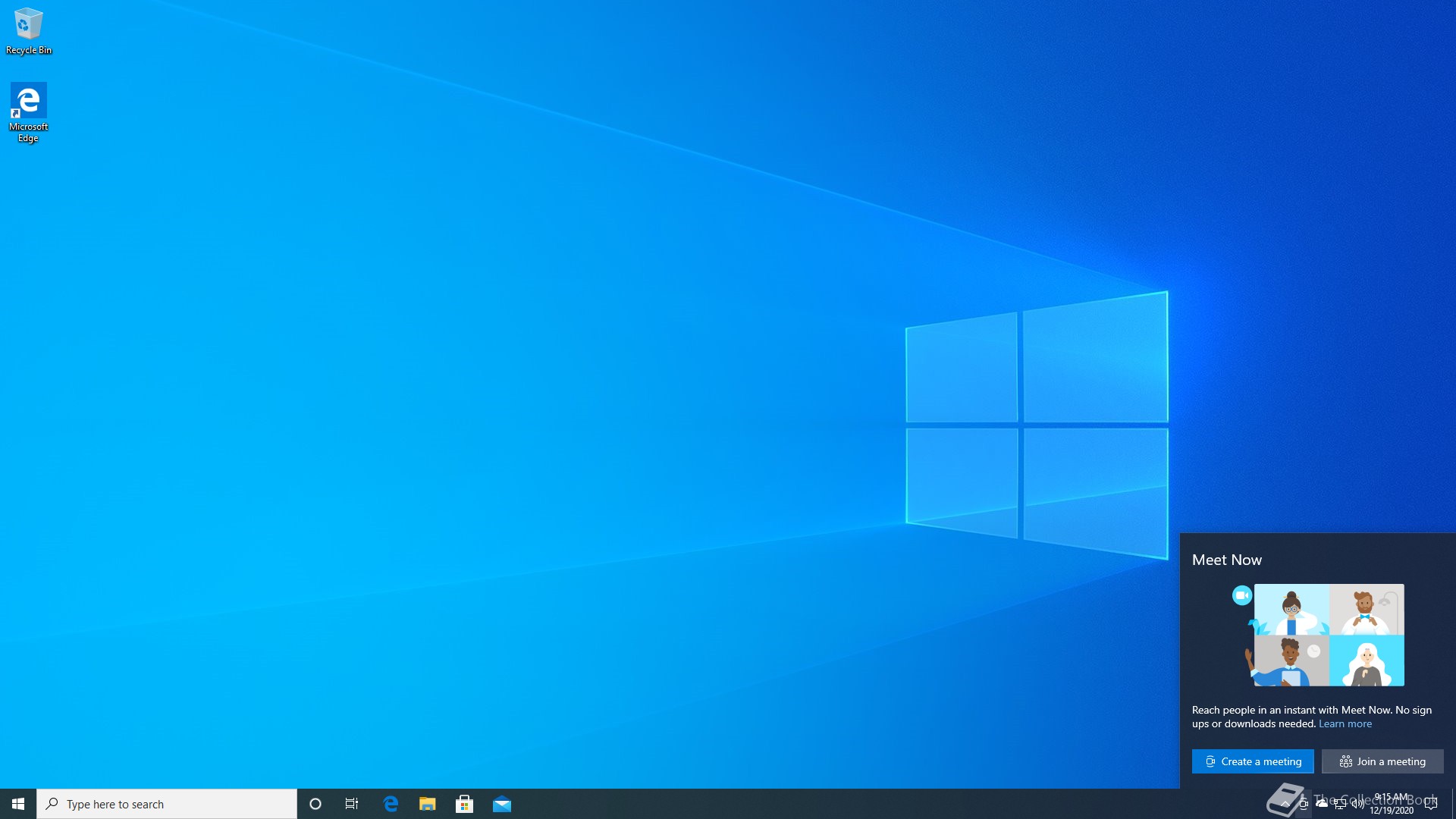Click the Show desktop strip at the taskbar end

coord(1453,804)
